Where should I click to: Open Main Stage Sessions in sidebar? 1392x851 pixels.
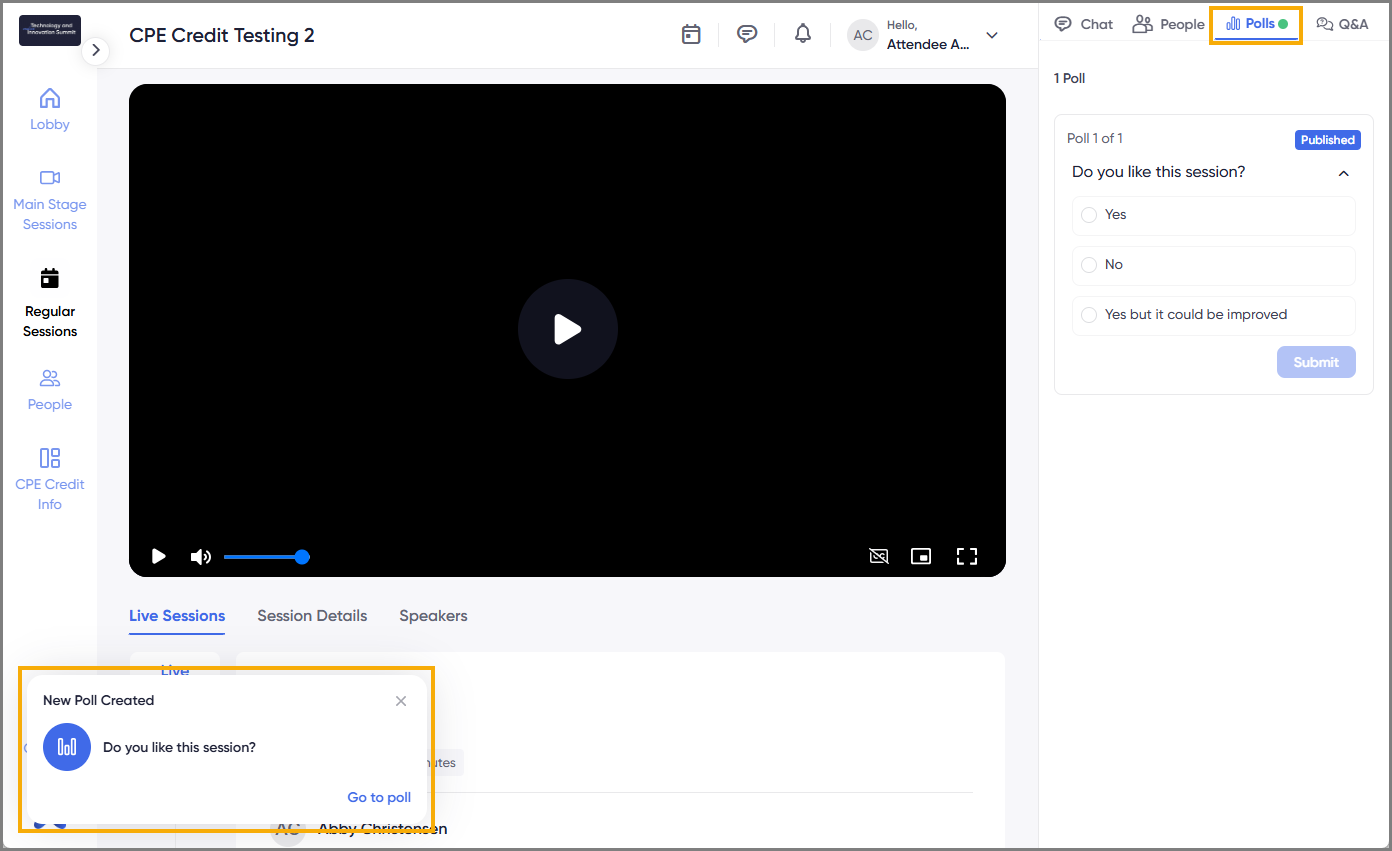[x=50, y=201]
